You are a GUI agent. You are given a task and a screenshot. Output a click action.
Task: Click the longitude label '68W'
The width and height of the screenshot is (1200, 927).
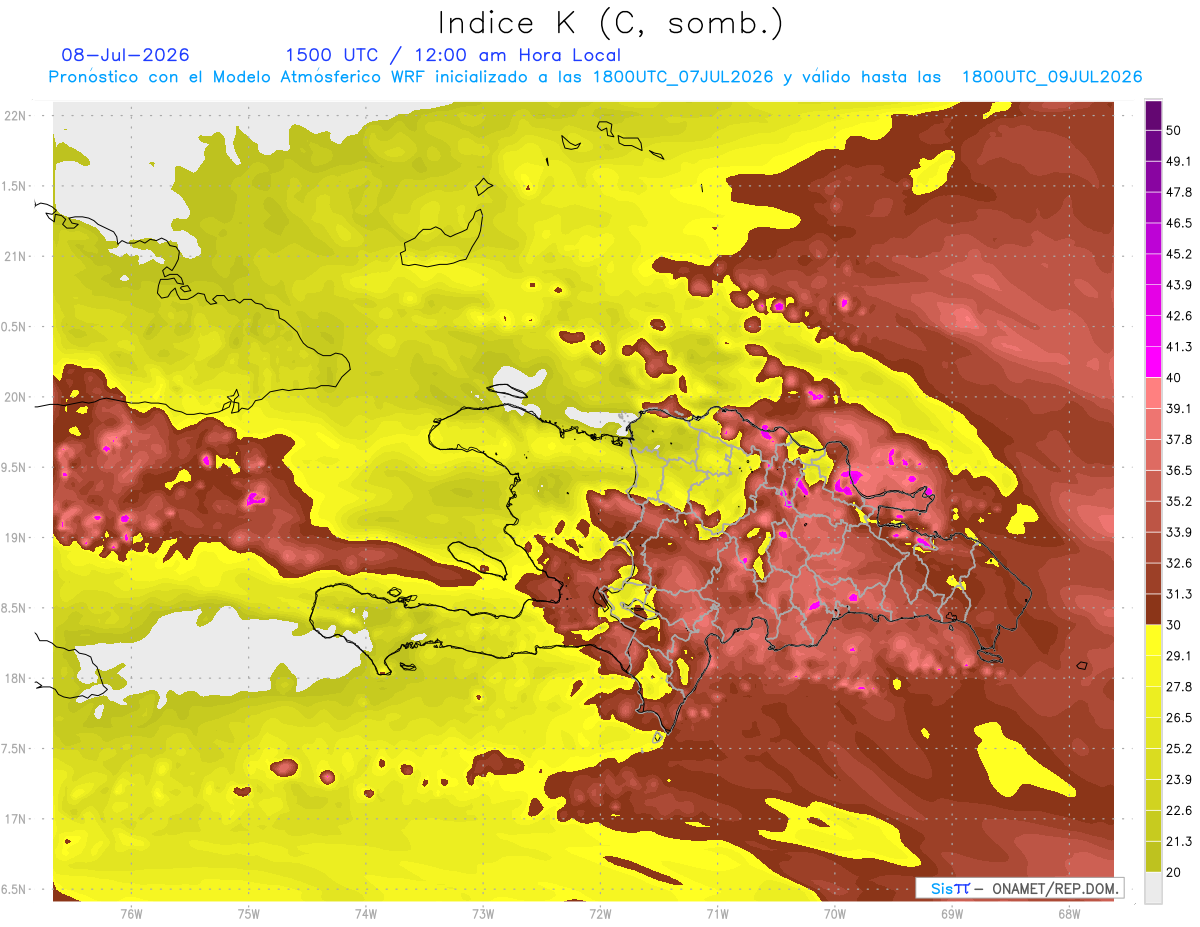pyautogui.click(x=1069, y=913)
